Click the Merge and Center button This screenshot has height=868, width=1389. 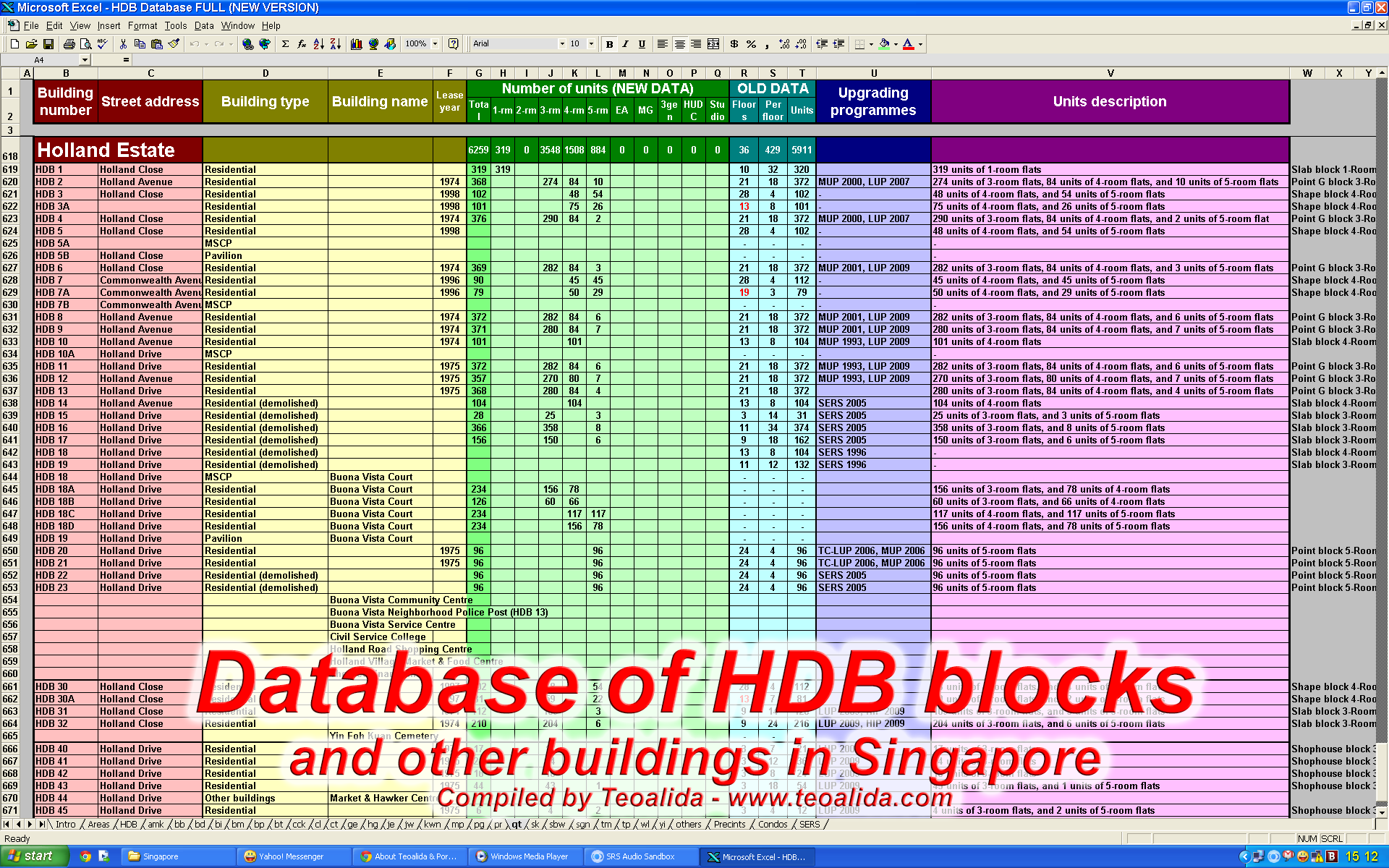tap(713, 44)
